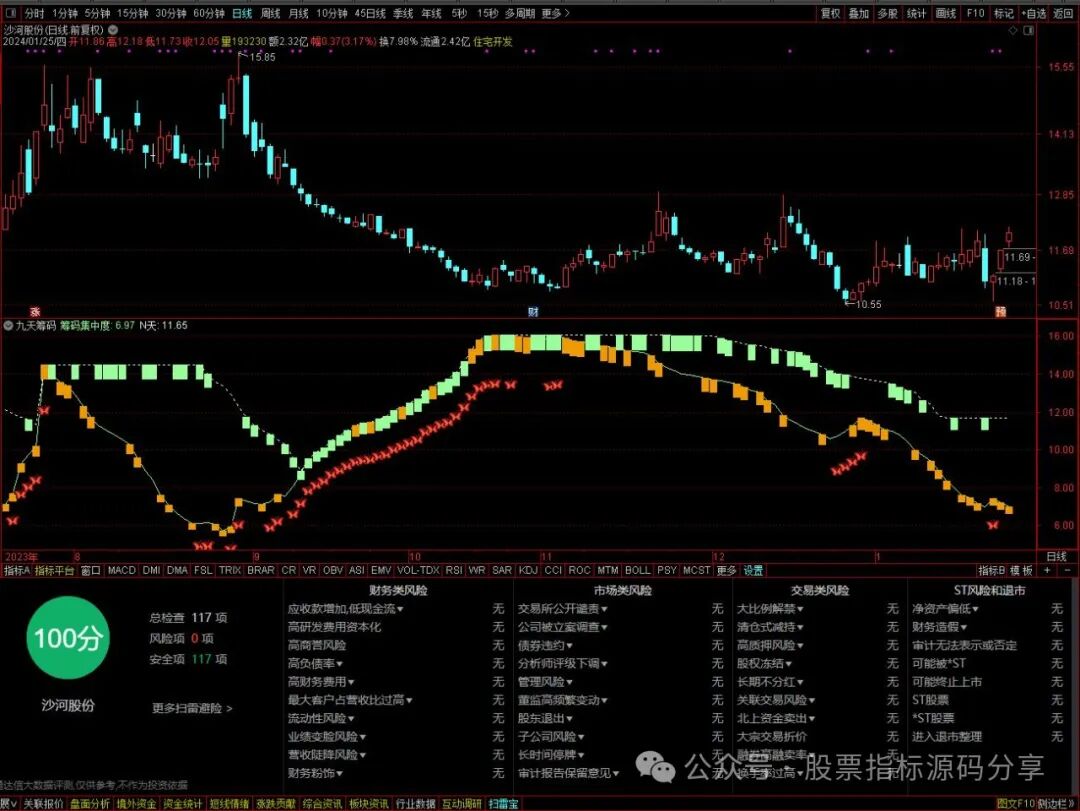Click 指标B button
The width and height of the screenshot is (1080, 811).
pyautogui.click(x=992, y=571)
